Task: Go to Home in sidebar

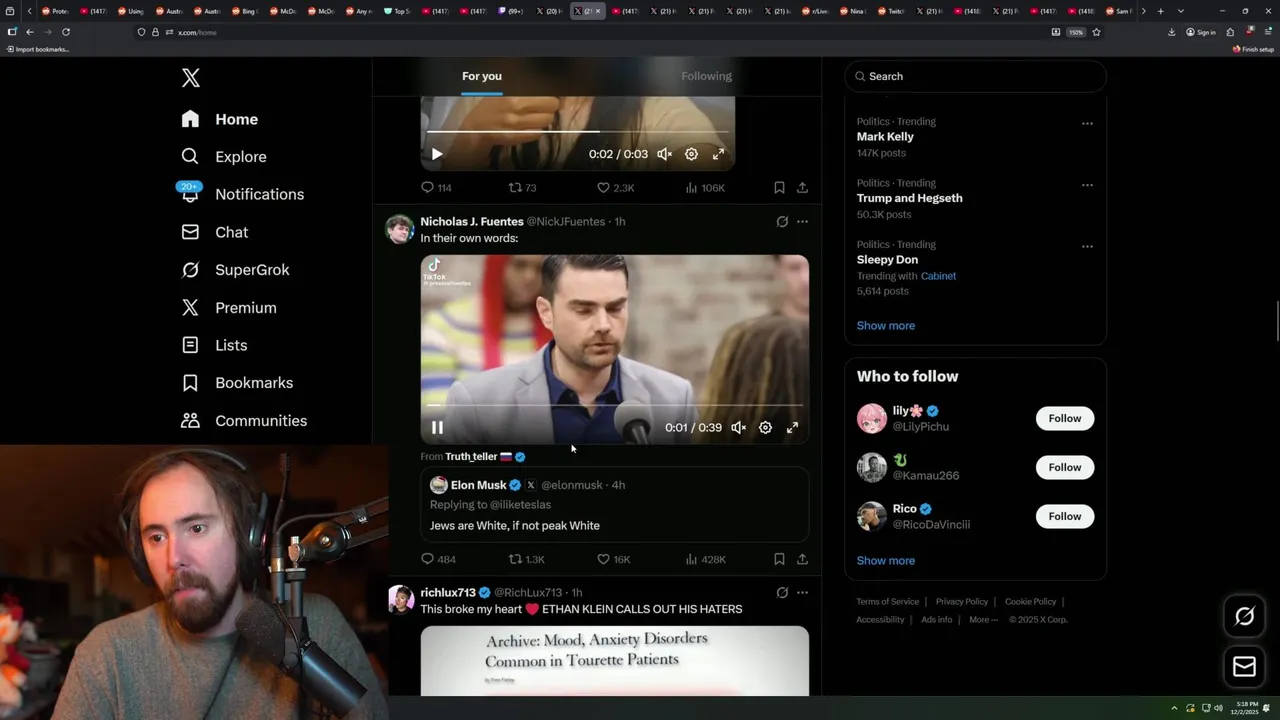Action: click(220, 119)
